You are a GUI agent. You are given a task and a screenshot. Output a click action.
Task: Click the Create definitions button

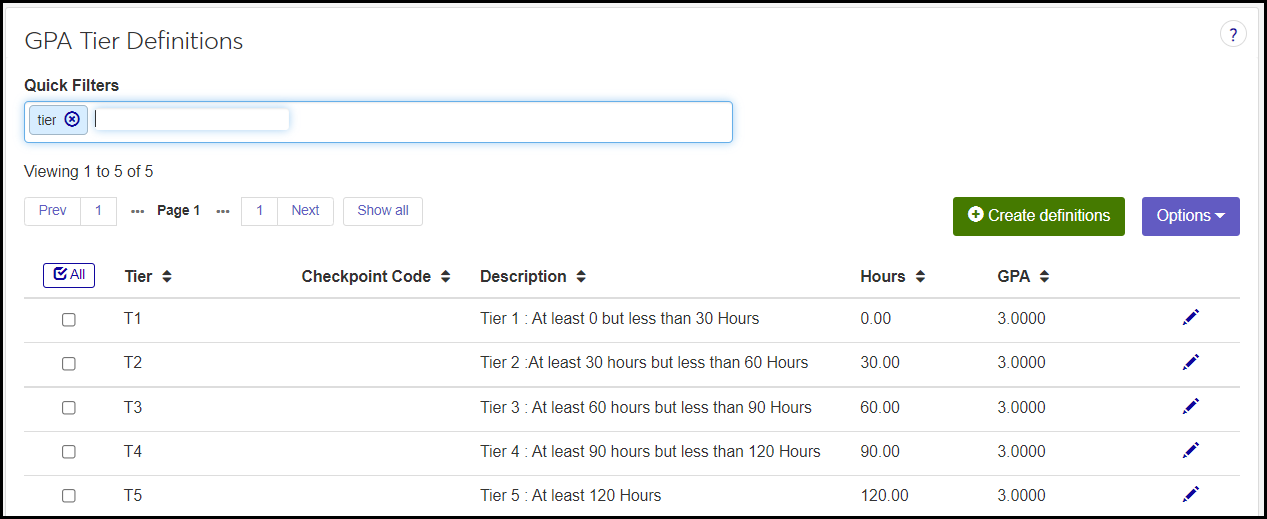coord(1038,216)
